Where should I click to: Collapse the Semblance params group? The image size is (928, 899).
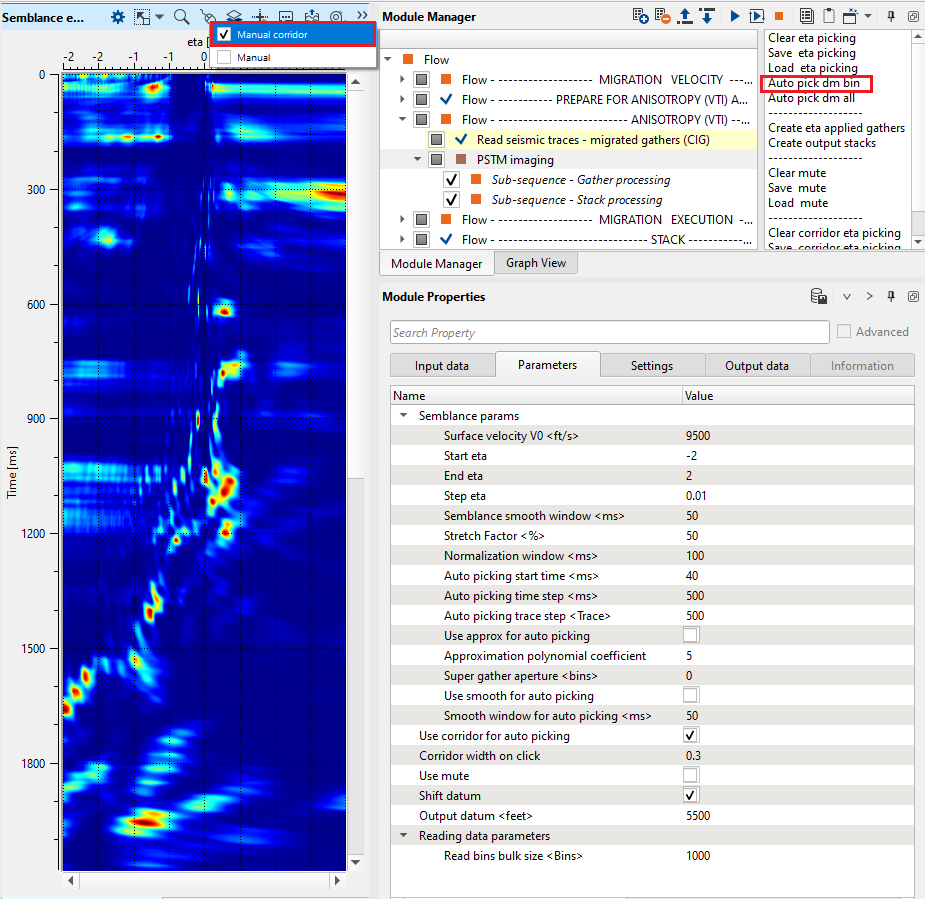tap(404, 415)
